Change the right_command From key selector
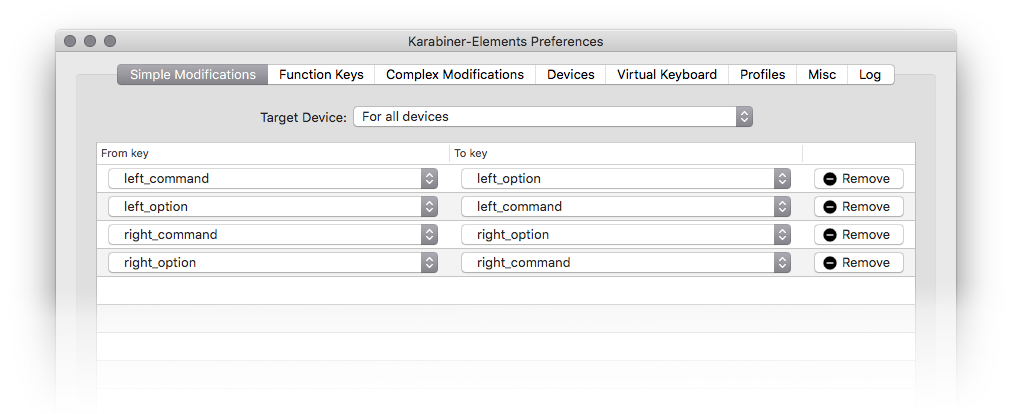 pyautogui.click(x=273, y=235)
